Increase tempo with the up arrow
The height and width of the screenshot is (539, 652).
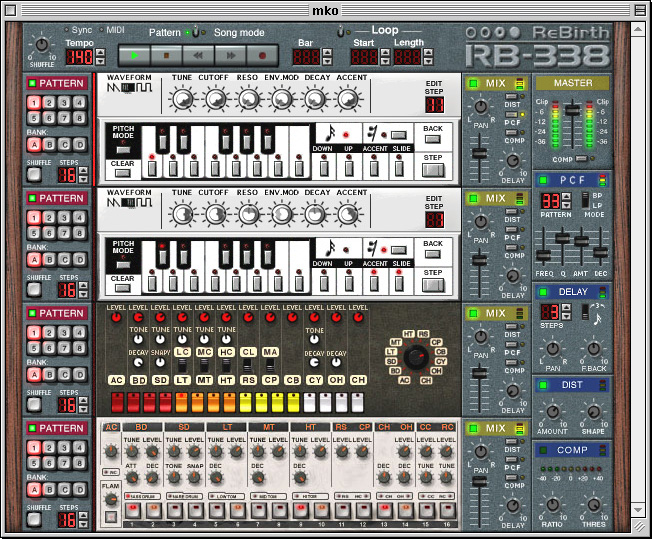(x=100, y=52)
